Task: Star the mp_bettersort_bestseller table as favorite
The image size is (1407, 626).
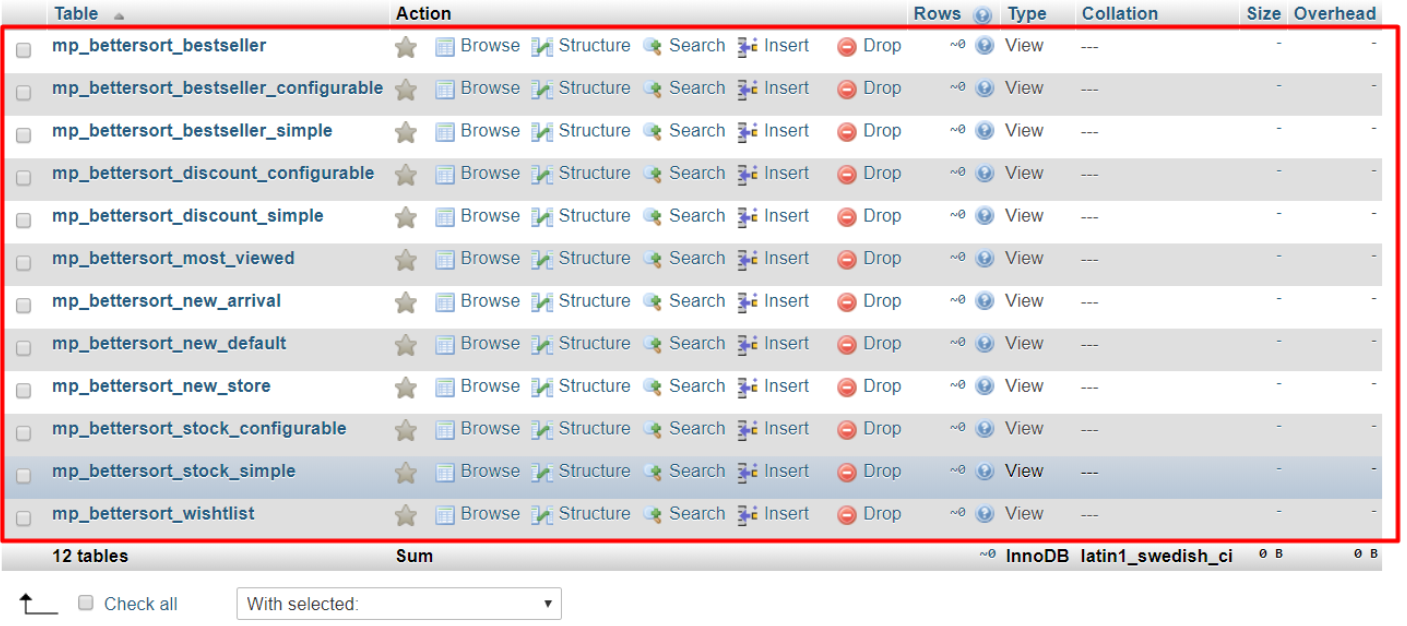Action: tap(405, 47)
